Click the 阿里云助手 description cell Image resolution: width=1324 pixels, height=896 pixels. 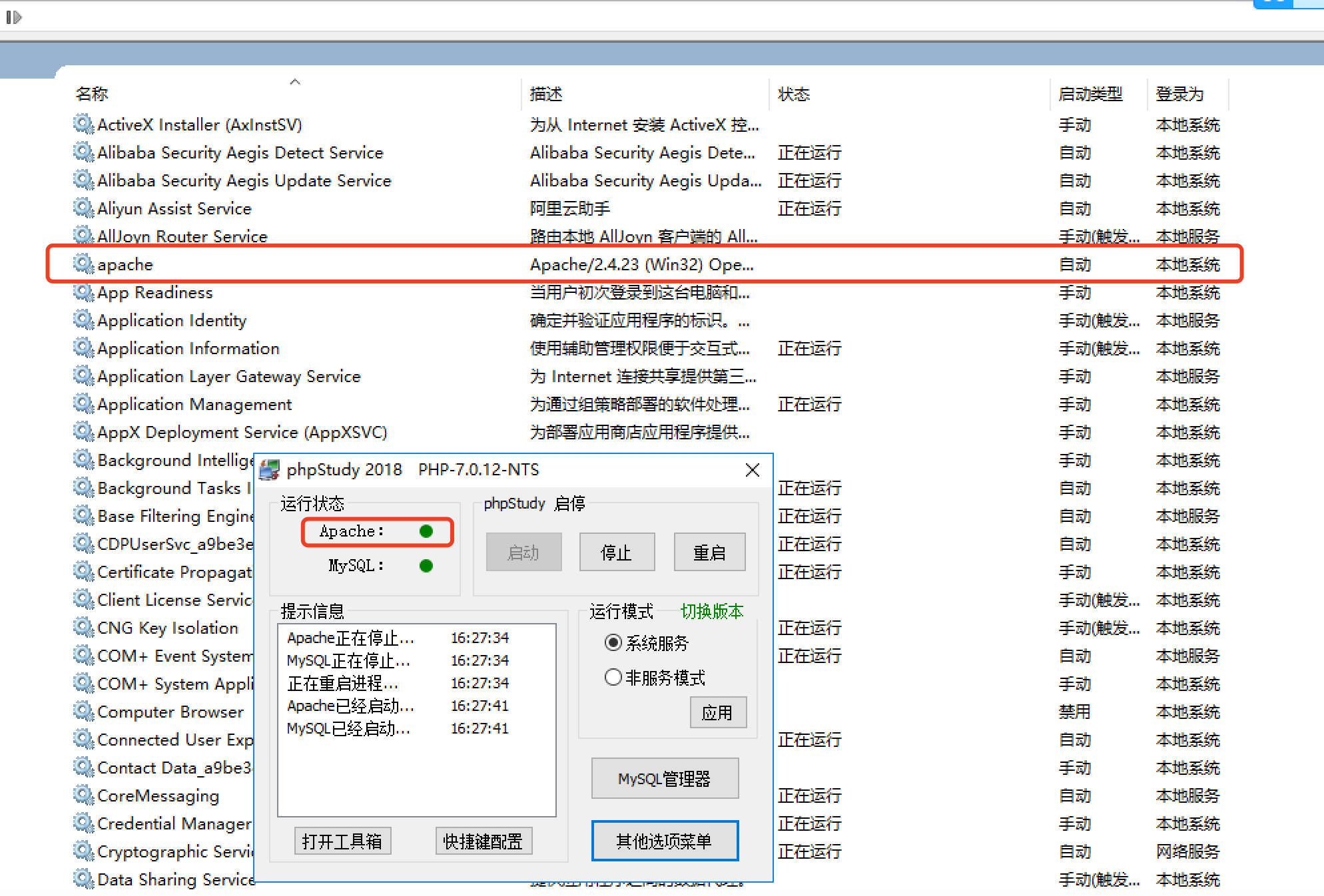(570, 208)
